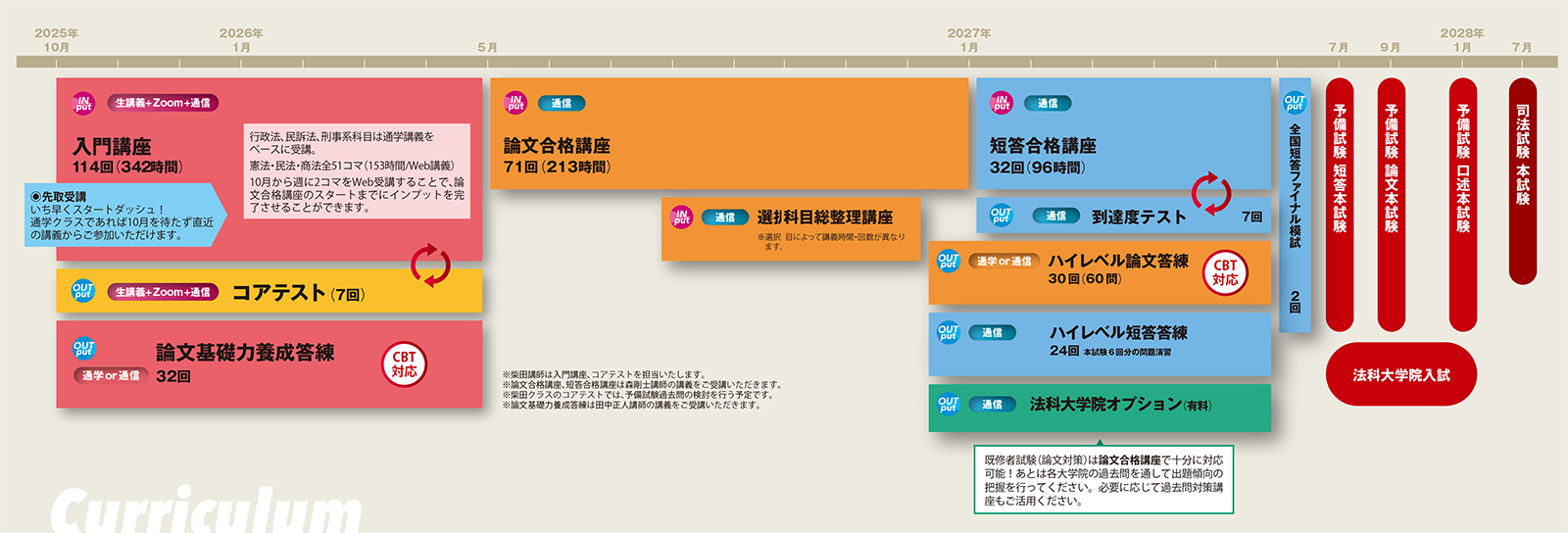Click the INput icon beside 選択科目総整理講座
The width and height of the screenshot is (1568, 533).
point(681,218)
